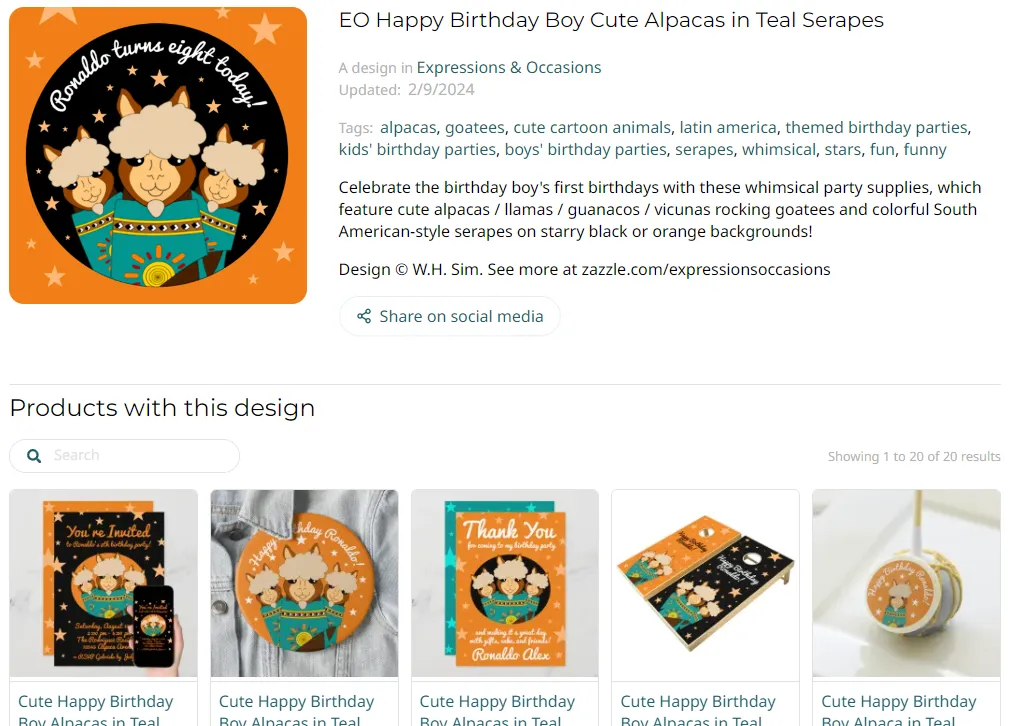Open the birthday invitation product thumbnail

pyautogui.click(x=104, y=584)
